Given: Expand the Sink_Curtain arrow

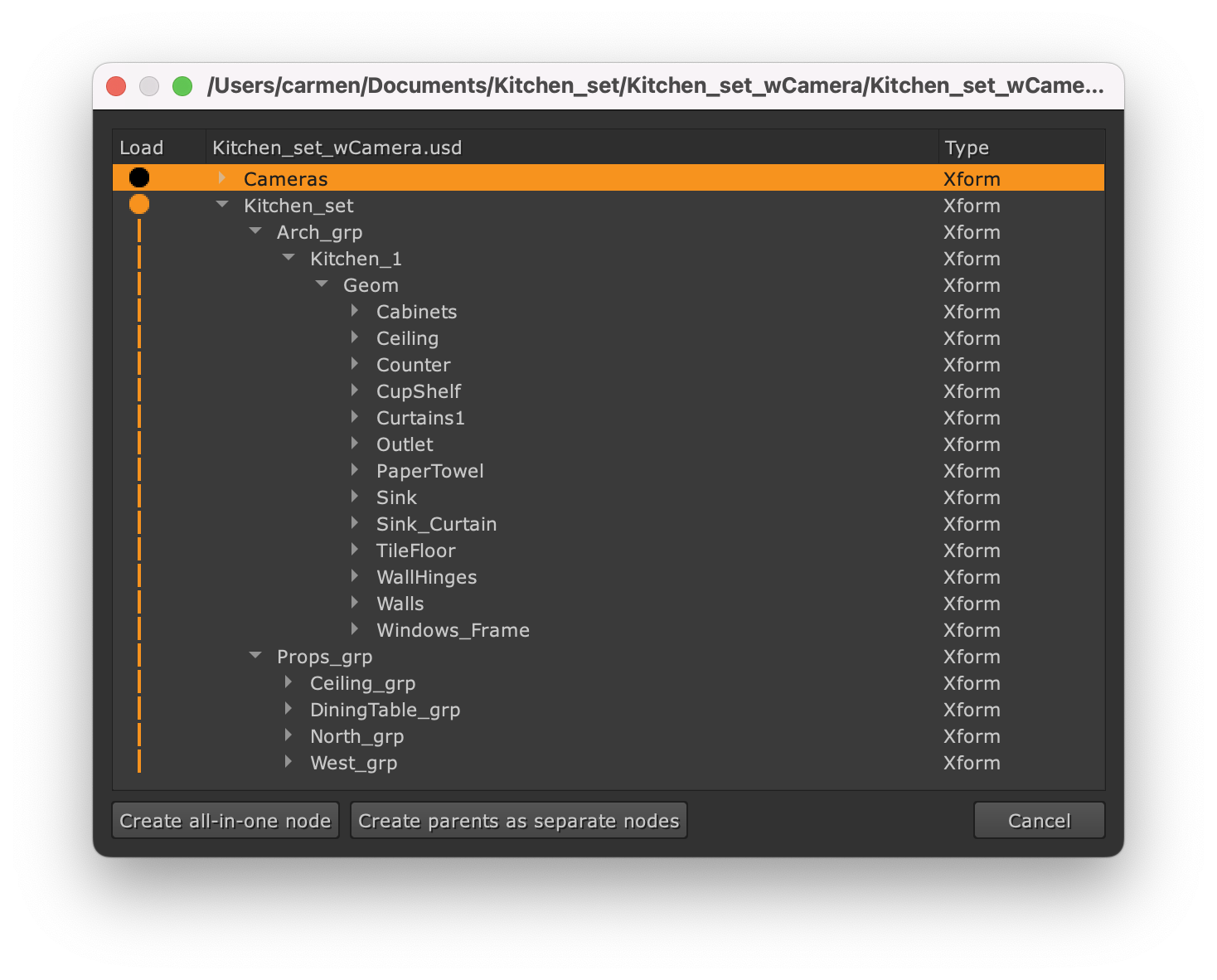Looking at the screenshot, I should pos(355,523).
